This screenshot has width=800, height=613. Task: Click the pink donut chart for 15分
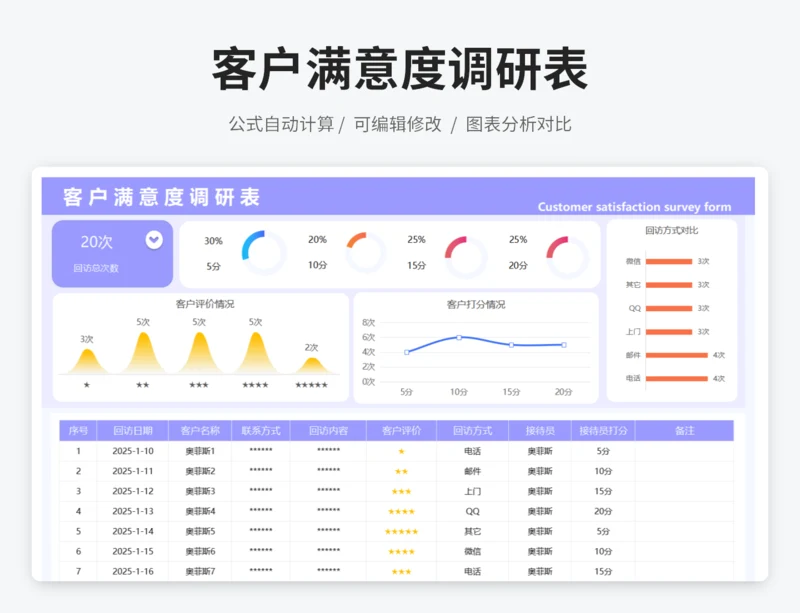coord(465,257)
